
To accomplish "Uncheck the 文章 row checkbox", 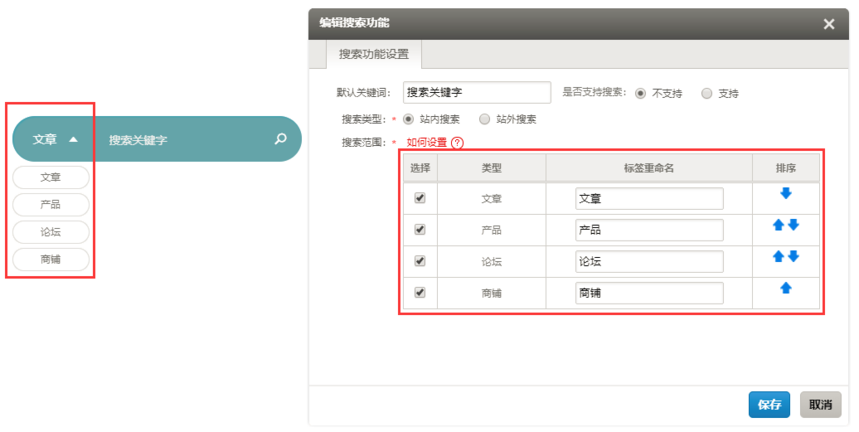I will pos(420,198).
